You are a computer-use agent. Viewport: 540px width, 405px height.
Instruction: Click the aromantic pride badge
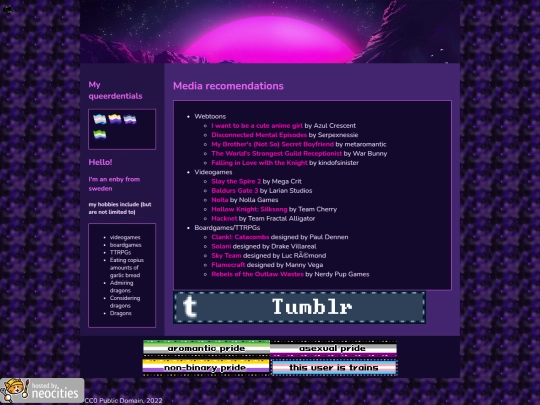(206, 348)
